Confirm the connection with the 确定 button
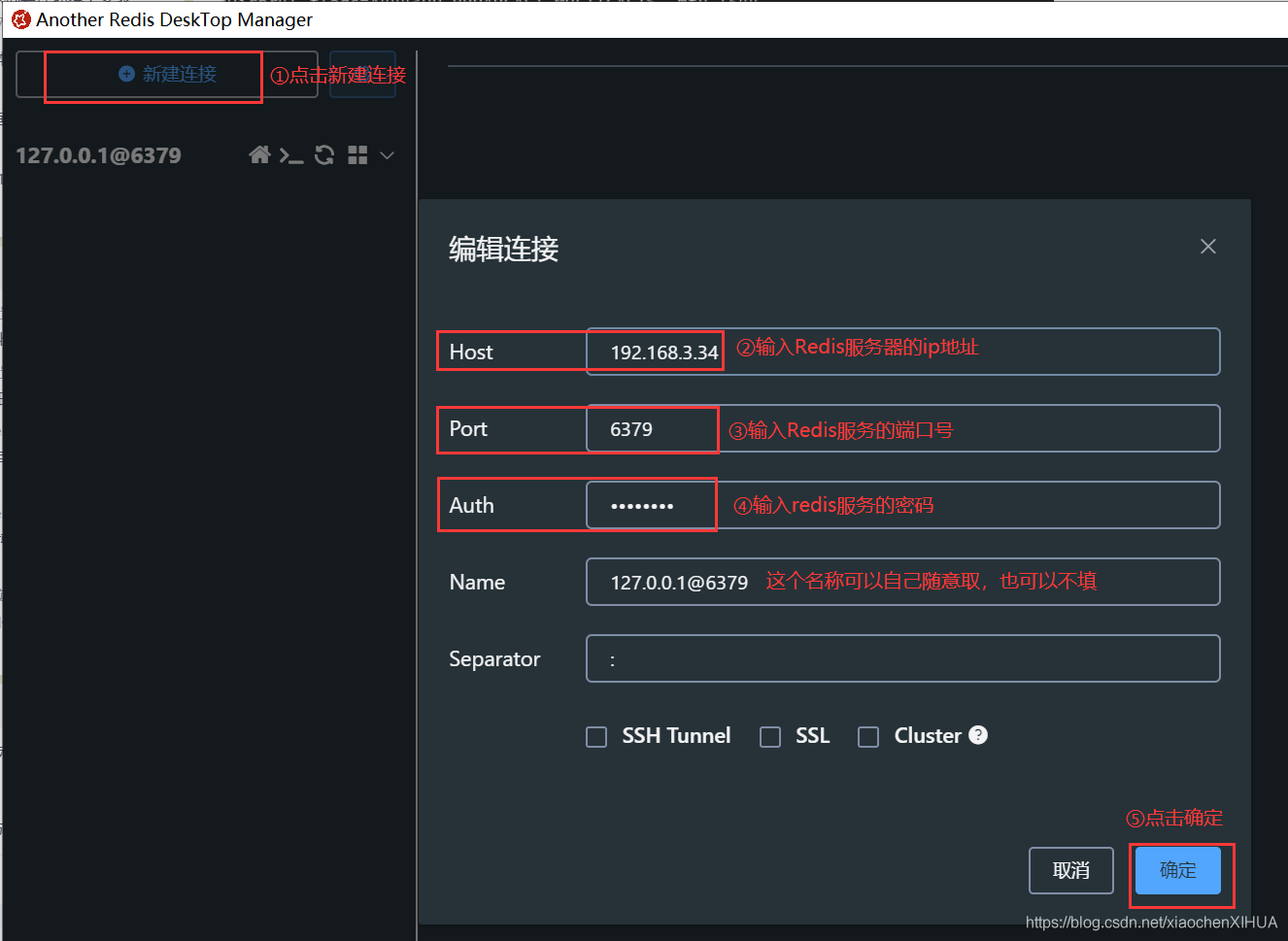The image size is (1288, 941). 1178,870
